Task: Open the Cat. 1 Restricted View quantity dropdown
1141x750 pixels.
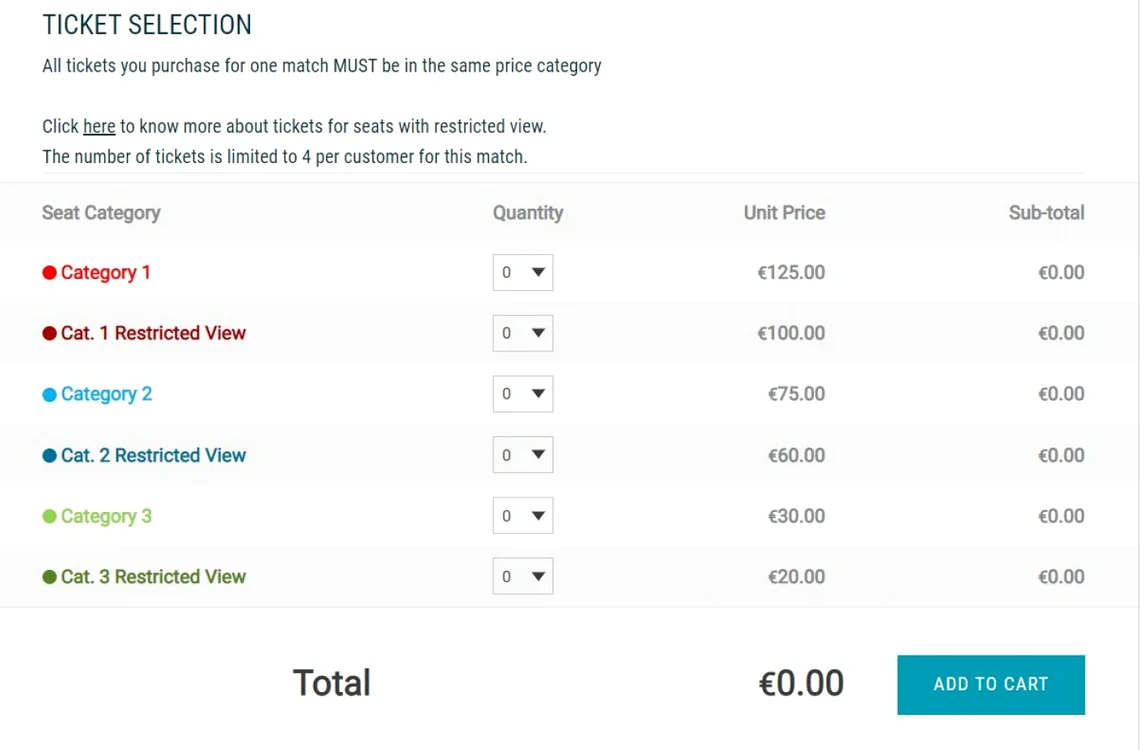Action: click(x=522, y=333)
